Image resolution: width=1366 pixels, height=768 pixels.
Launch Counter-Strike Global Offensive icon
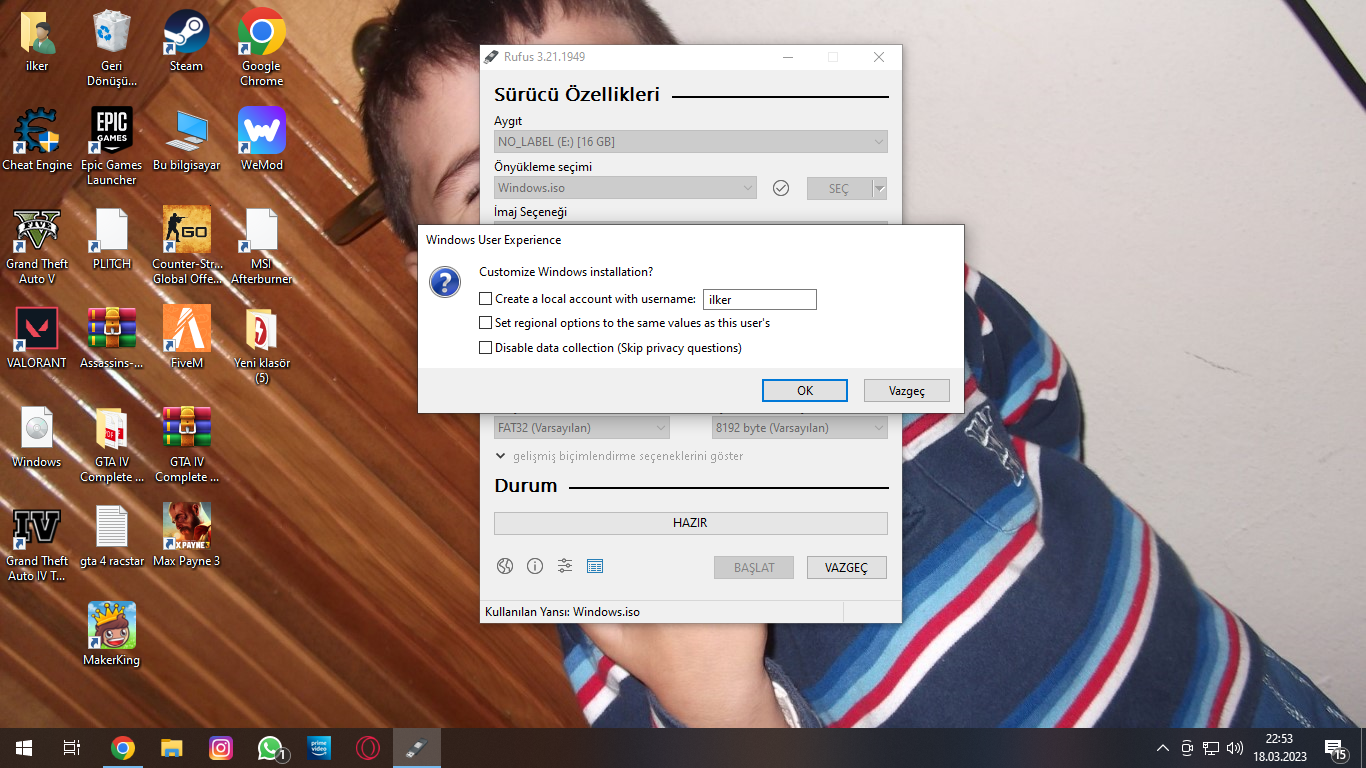pyautogui.click(x=186, y=230)
